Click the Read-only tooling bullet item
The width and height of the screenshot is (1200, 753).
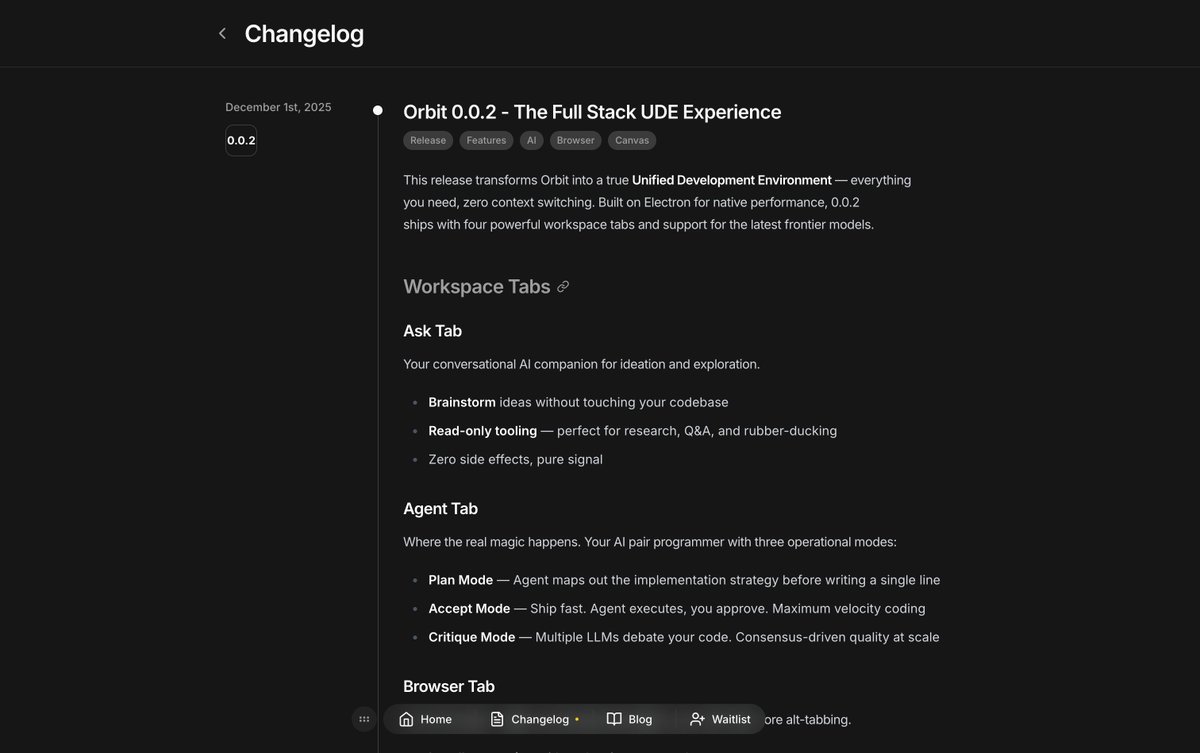tap(633, 431)
